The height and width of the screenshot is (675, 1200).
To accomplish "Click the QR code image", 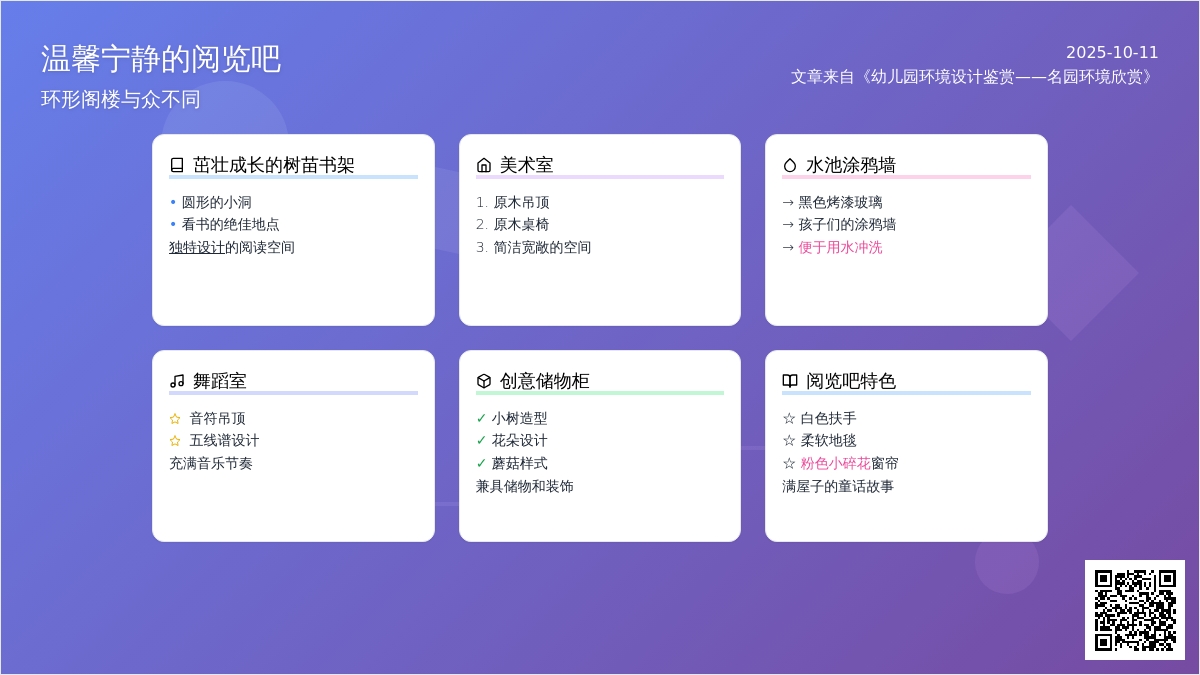I will coord(1135,610).
